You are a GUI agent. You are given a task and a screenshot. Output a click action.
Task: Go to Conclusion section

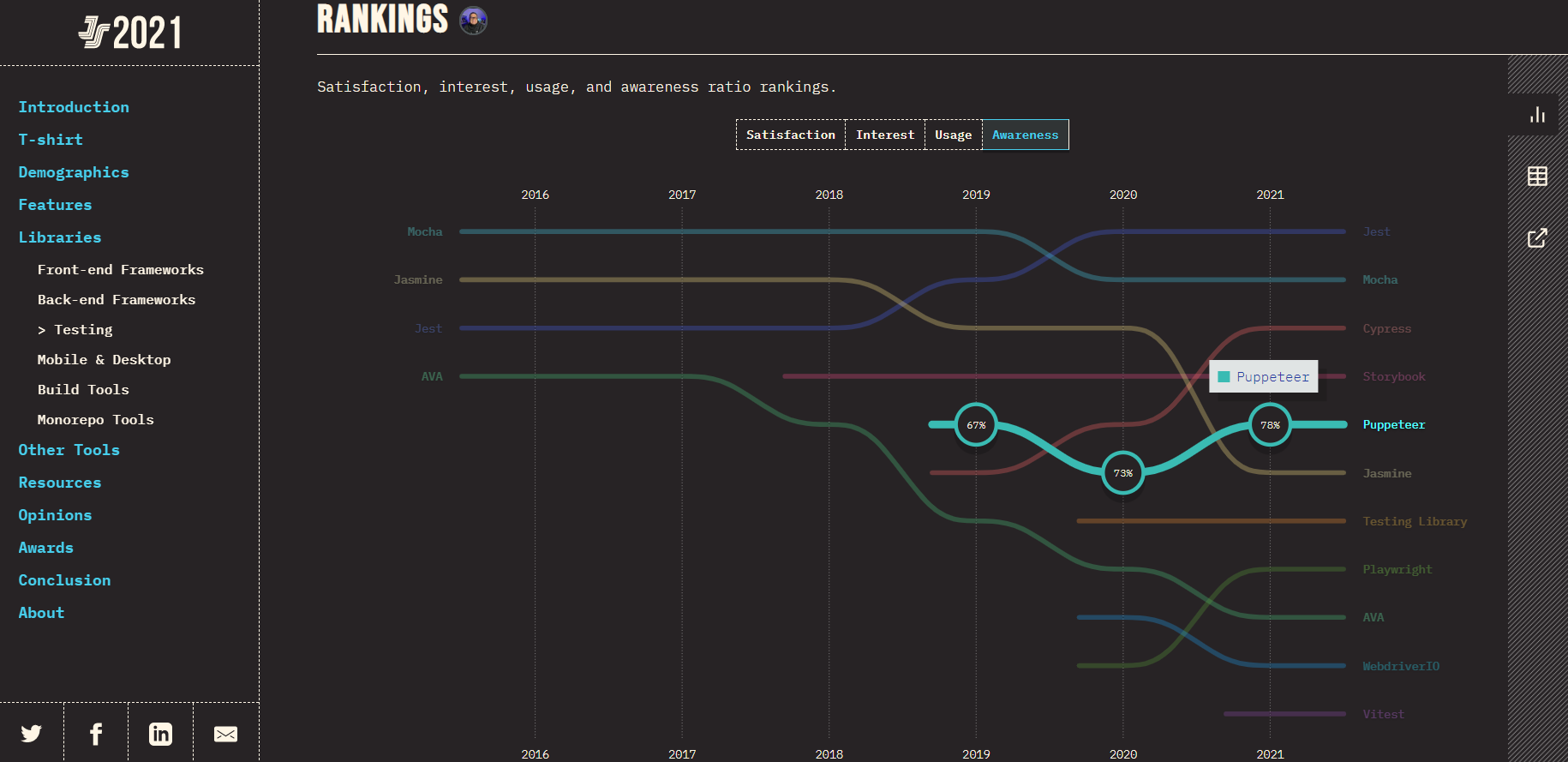[x=64, y=580]
